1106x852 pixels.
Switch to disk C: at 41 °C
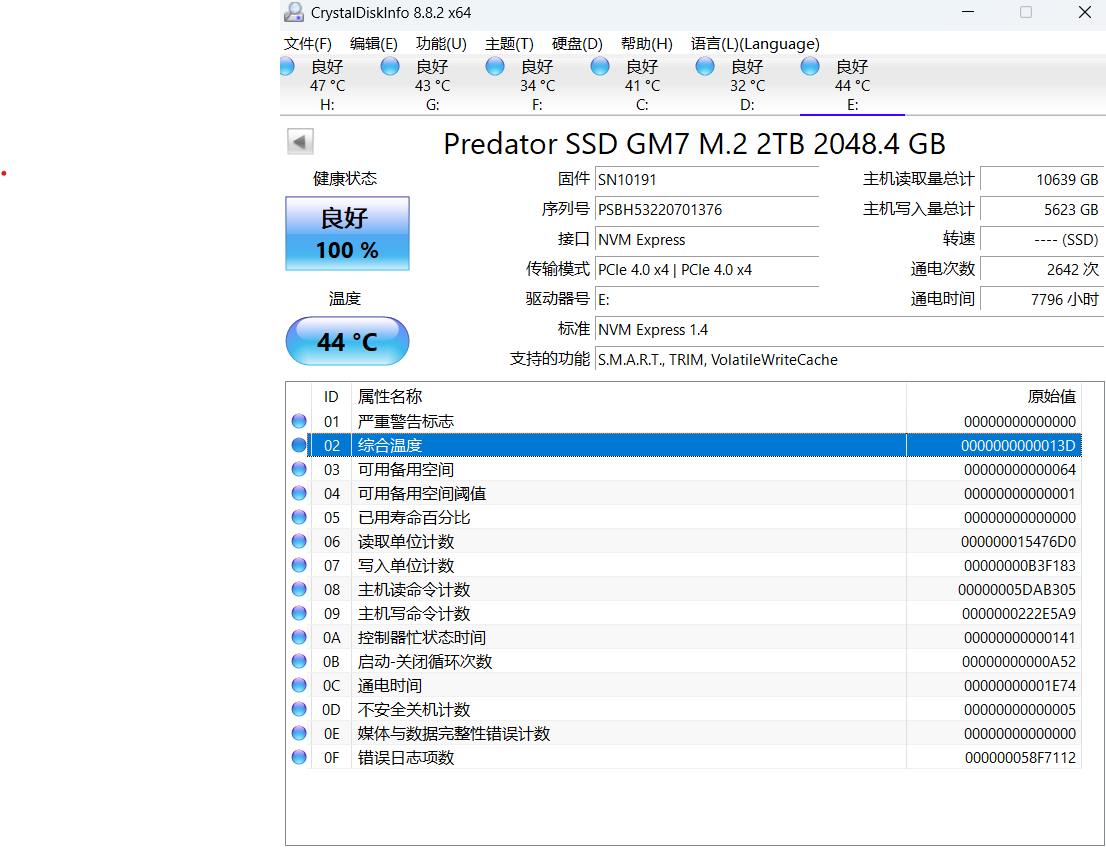tap(642, 85)
